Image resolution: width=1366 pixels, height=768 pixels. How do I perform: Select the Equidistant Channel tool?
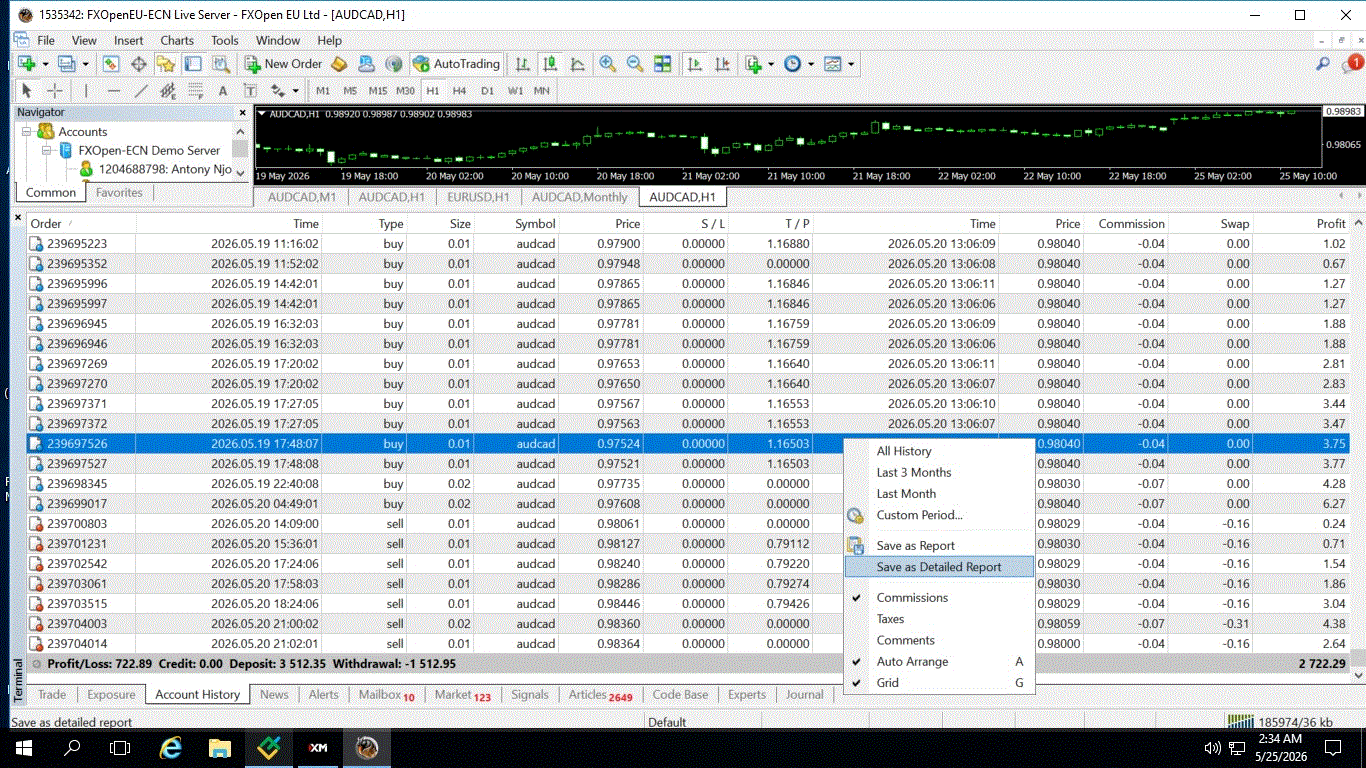(x=168, y=90)
